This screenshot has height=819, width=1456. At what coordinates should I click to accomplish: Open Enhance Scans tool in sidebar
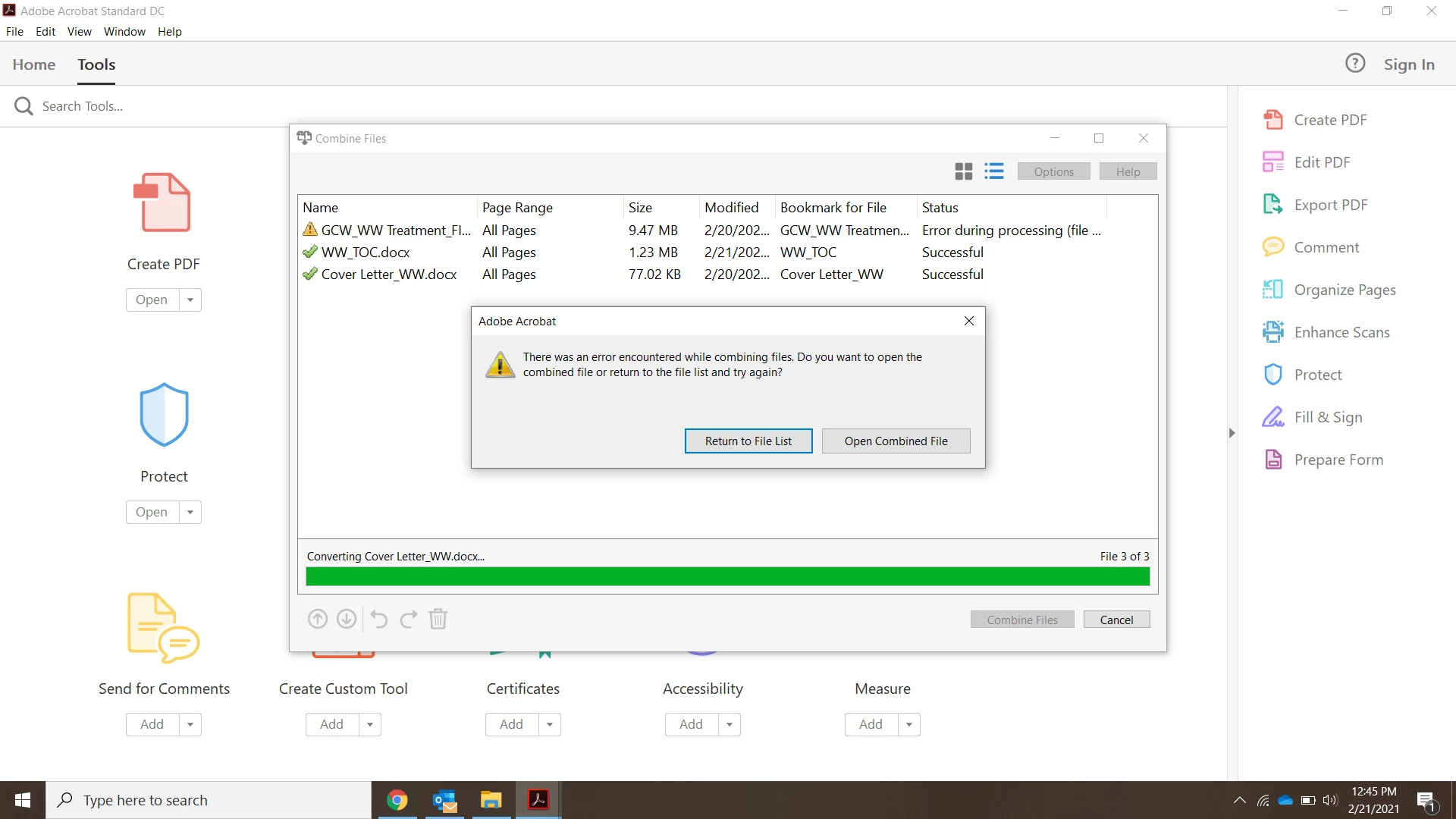1341,332
